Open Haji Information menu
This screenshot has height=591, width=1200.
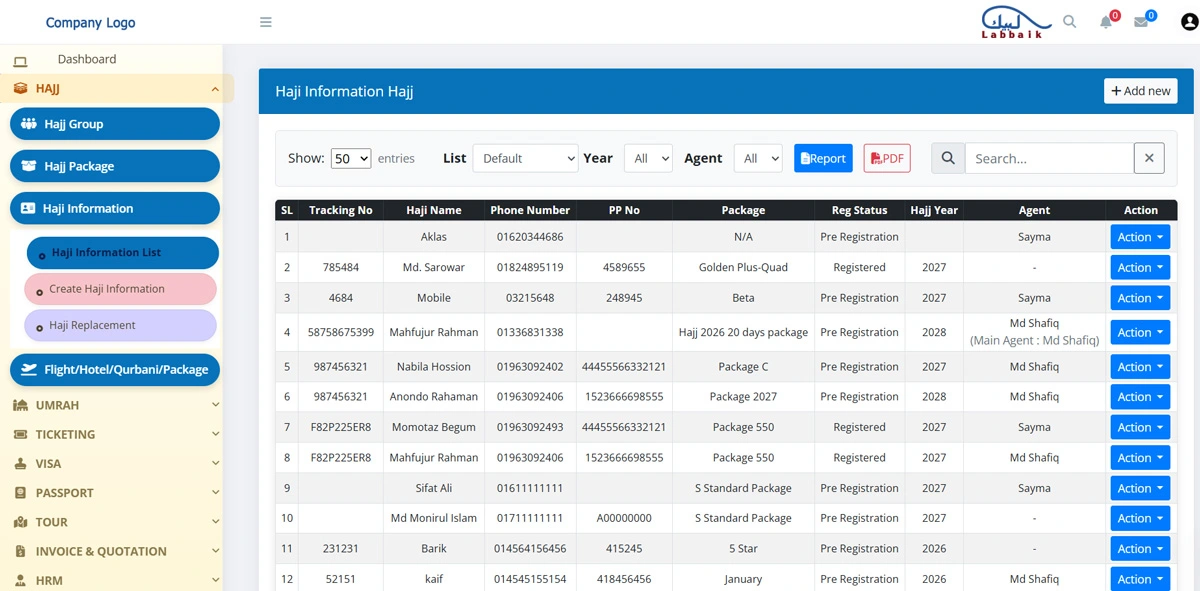[115, 208]
